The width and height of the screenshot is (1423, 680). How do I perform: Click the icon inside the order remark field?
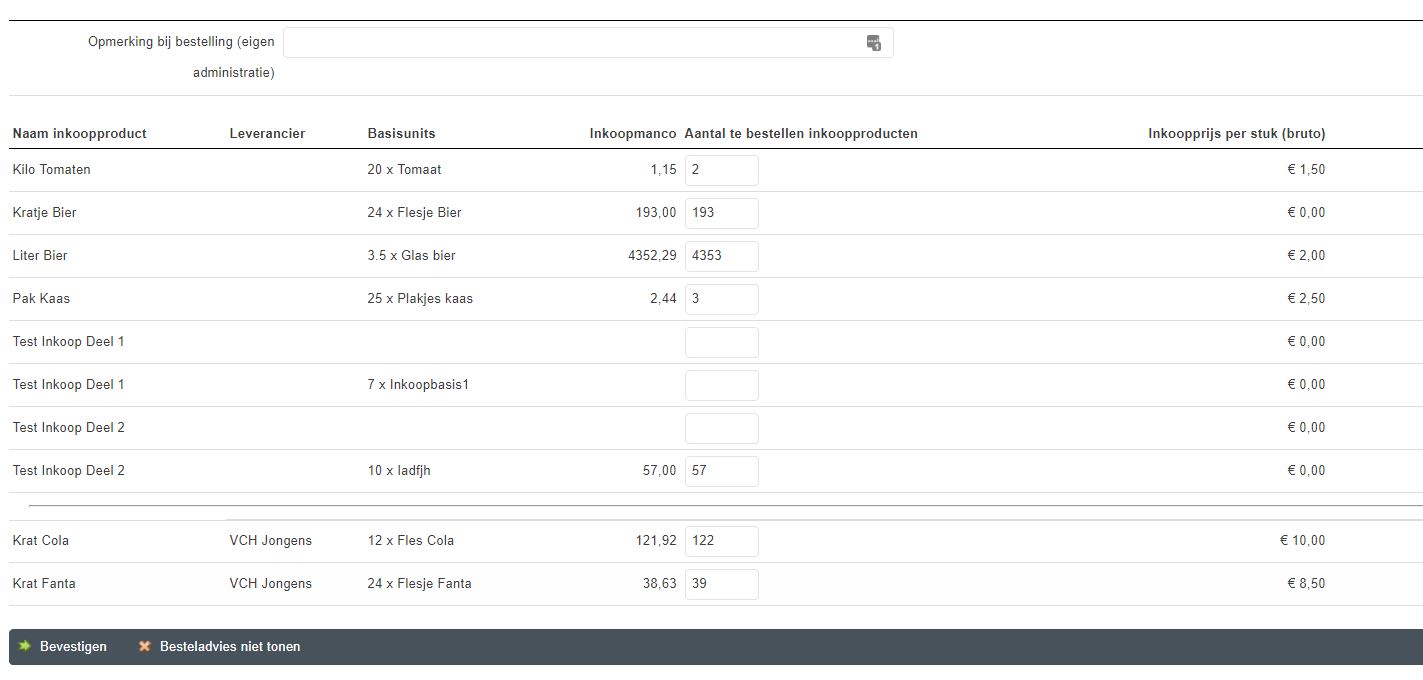tap(873, 43)
